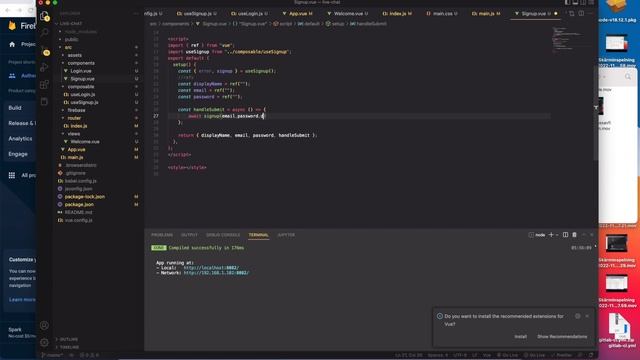Split the terminal panel
Viewport: 640px width, 360px height.
565,235
